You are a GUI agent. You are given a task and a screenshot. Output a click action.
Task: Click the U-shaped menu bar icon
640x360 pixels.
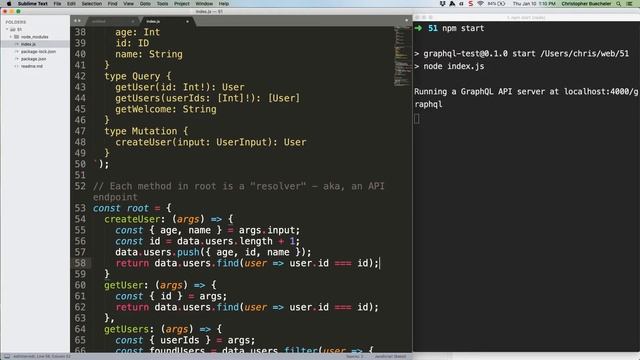pos(442,4)
